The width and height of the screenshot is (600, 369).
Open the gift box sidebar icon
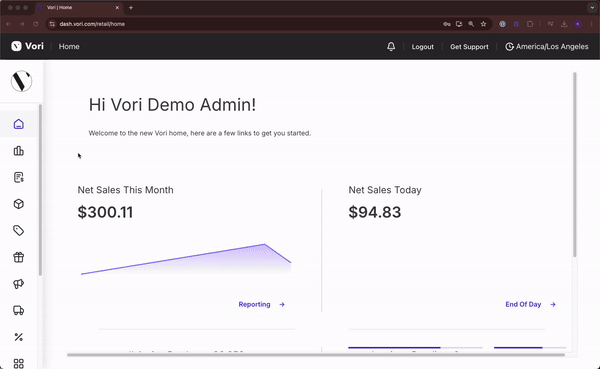(18, 257)
